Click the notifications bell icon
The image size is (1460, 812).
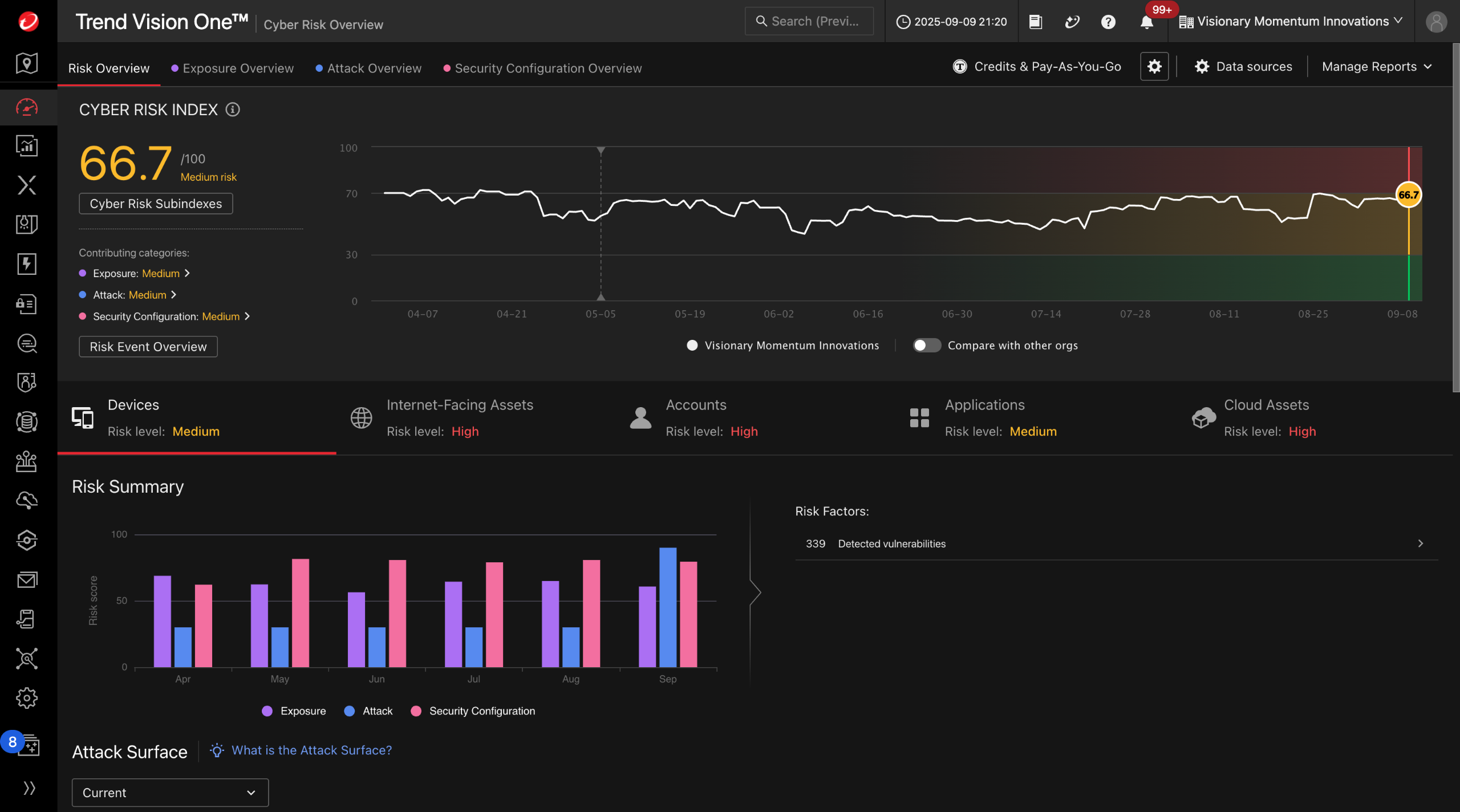click(x=1146, y=22)
